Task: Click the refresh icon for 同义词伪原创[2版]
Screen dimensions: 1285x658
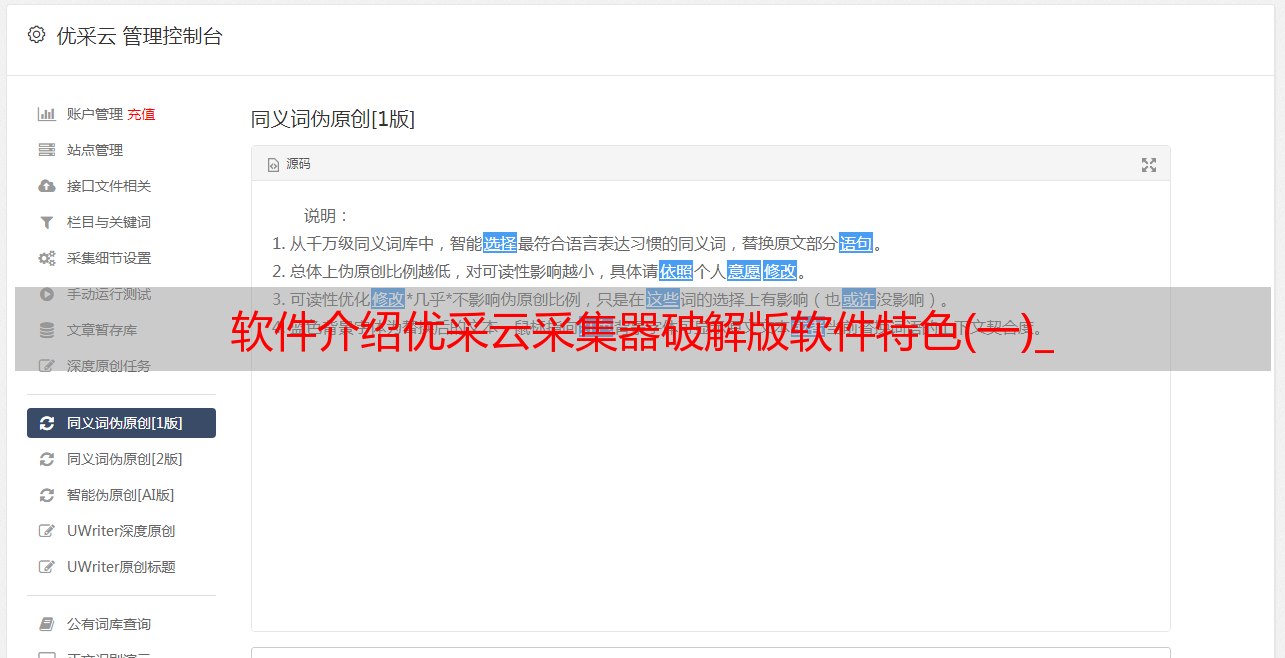Action: [x=46, y=459]
